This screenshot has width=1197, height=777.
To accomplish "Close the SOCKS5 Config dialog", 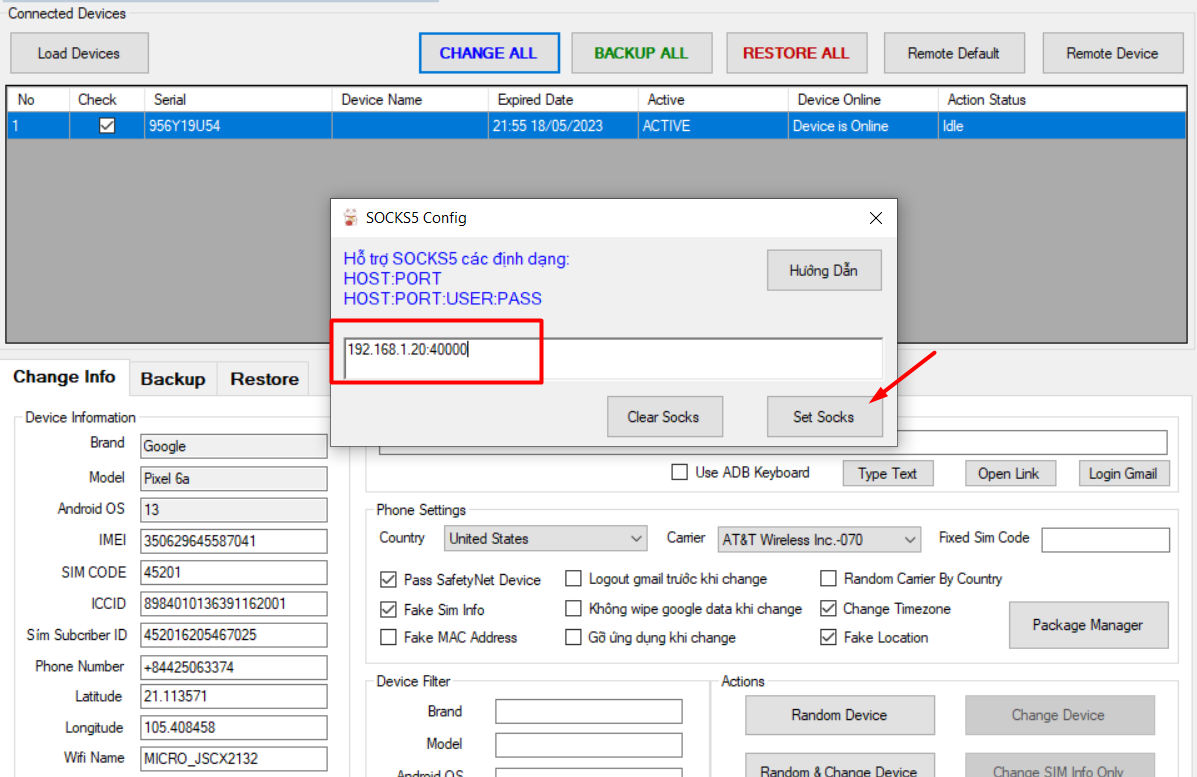I will pos(875,218).
